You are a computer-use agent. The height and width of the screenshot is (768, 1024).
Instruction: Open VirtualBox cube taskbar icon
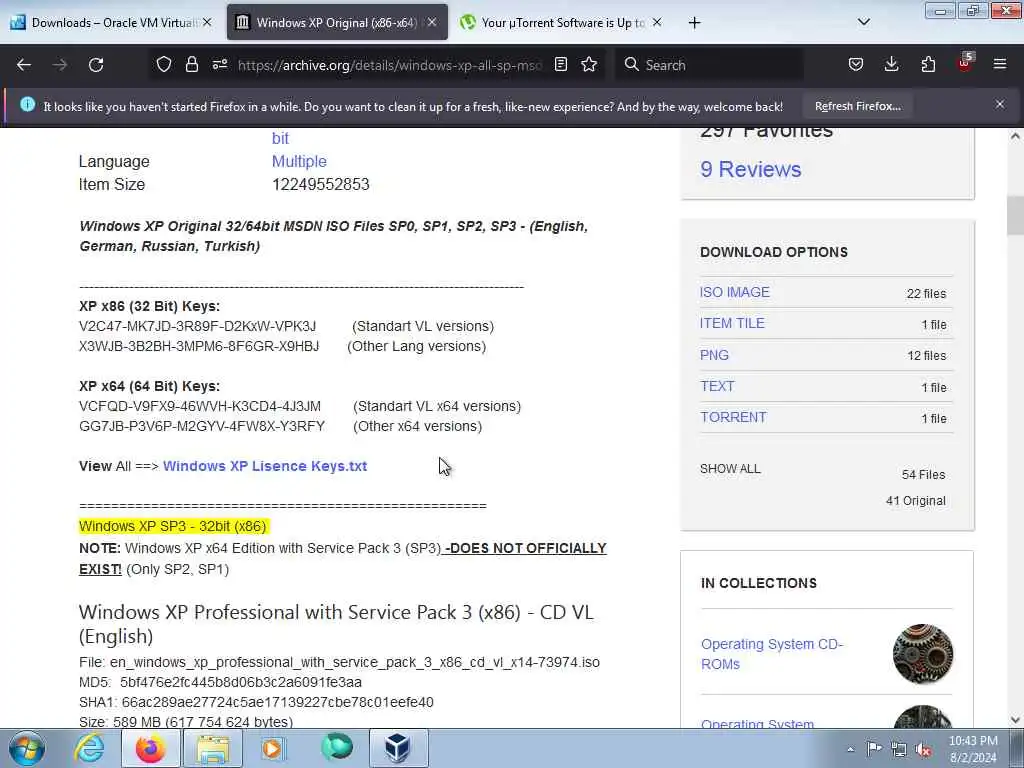point(398,748)
